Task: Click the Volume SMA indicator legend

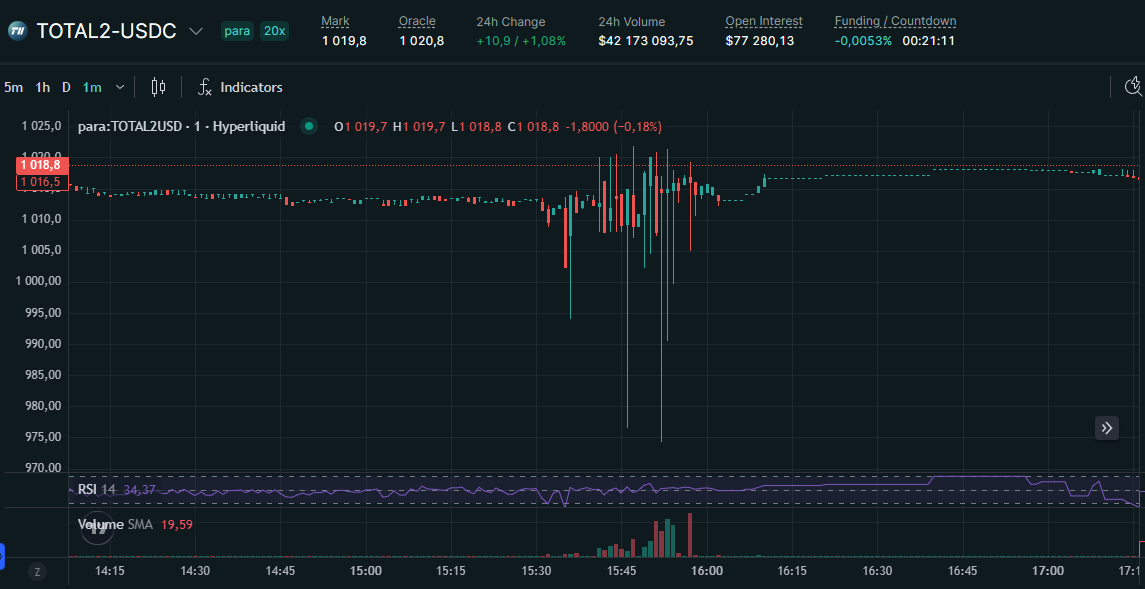Action: [113, 524]
